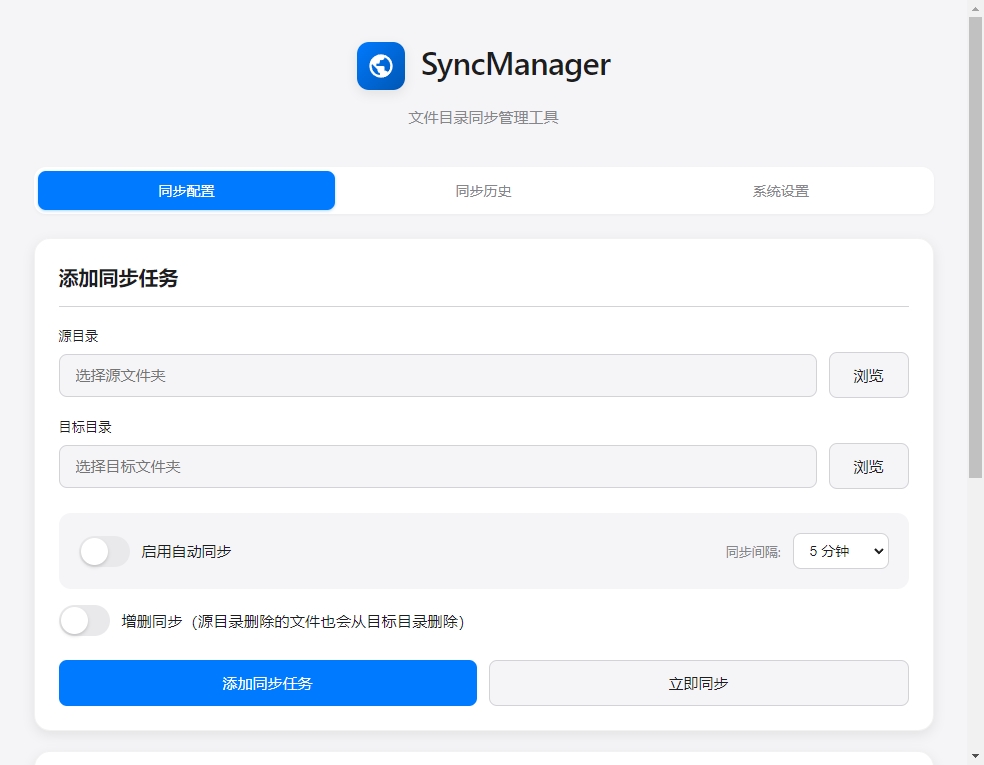984x765 pixels.
Task: Switch to the 同步配置 tab
Action: [x=186, y=191]
